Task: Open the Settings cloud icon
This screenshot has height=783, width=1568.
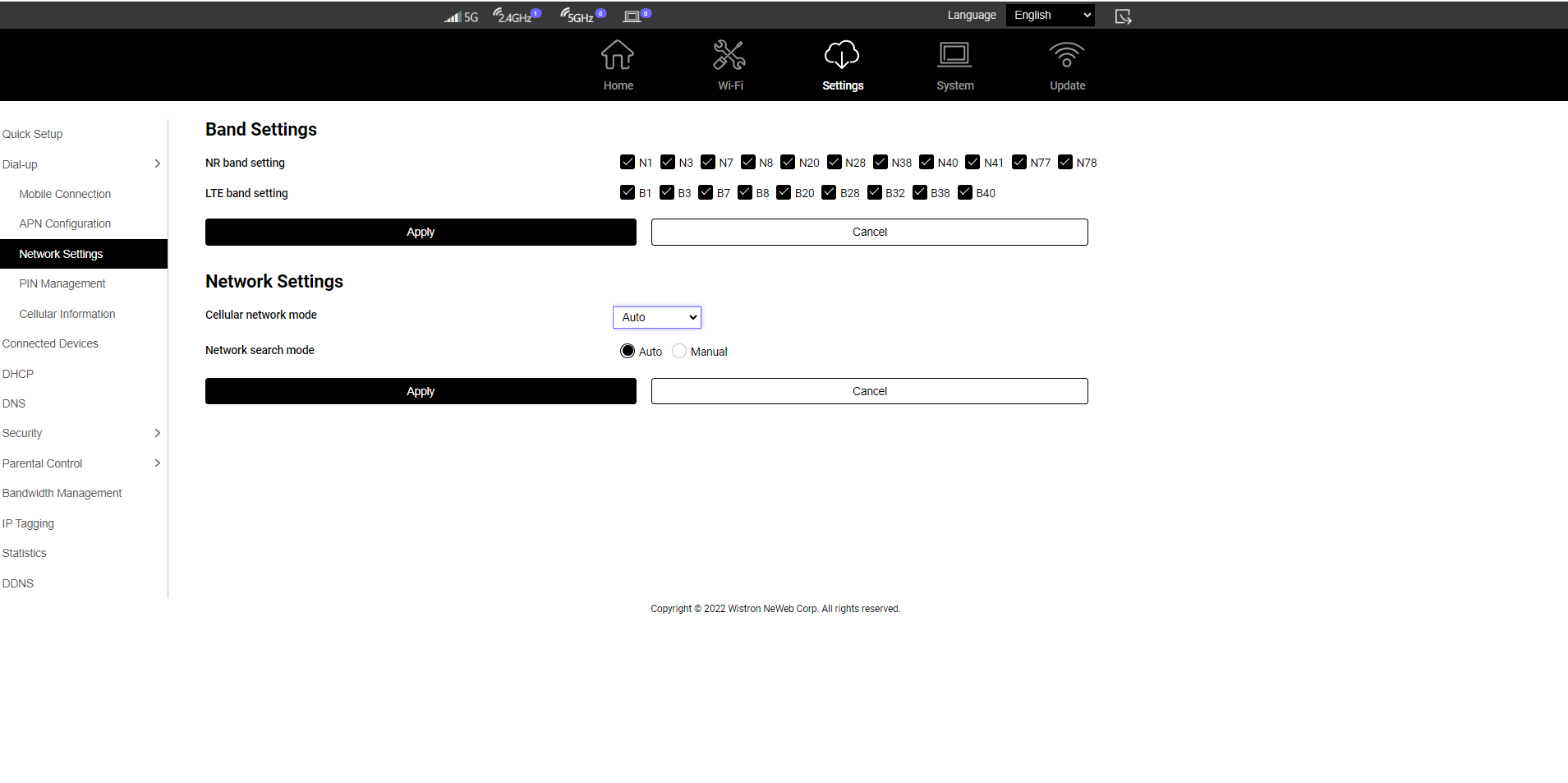Action: (x=842, y=55)
